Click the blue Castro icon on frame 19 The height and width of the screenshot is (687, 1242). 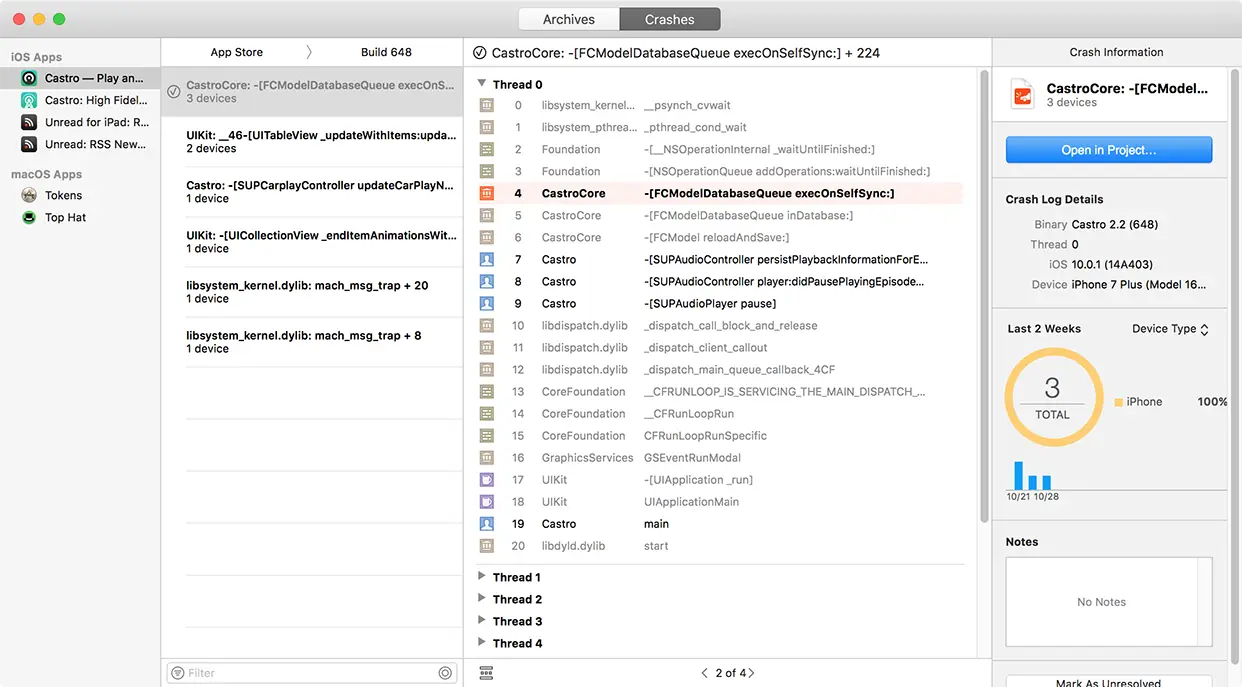click(489, 523)
